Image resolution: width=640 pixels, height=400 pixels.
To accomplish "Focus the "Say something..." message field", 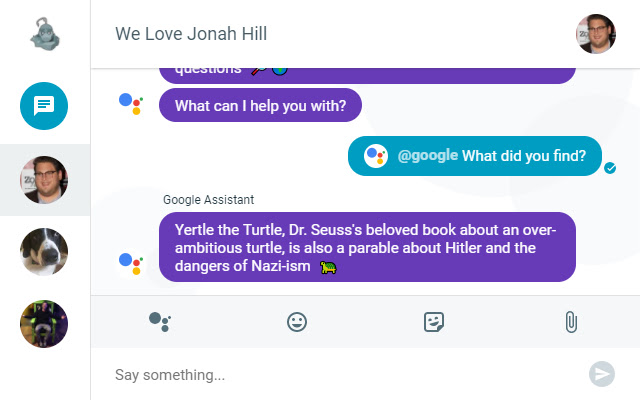I will coord(340,375).
